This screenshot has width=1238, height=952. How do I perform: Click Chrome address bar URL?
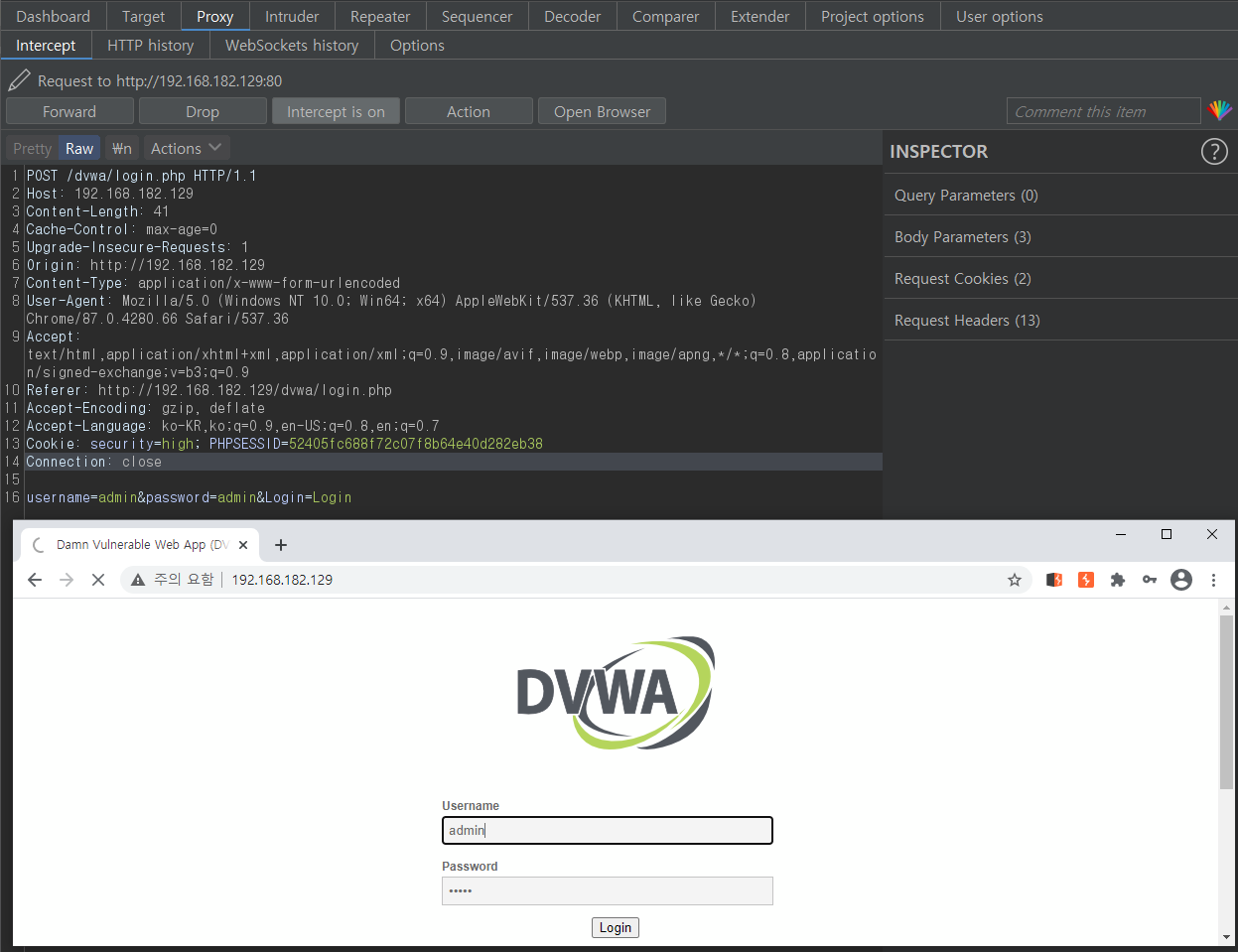[x=282, y=580]
